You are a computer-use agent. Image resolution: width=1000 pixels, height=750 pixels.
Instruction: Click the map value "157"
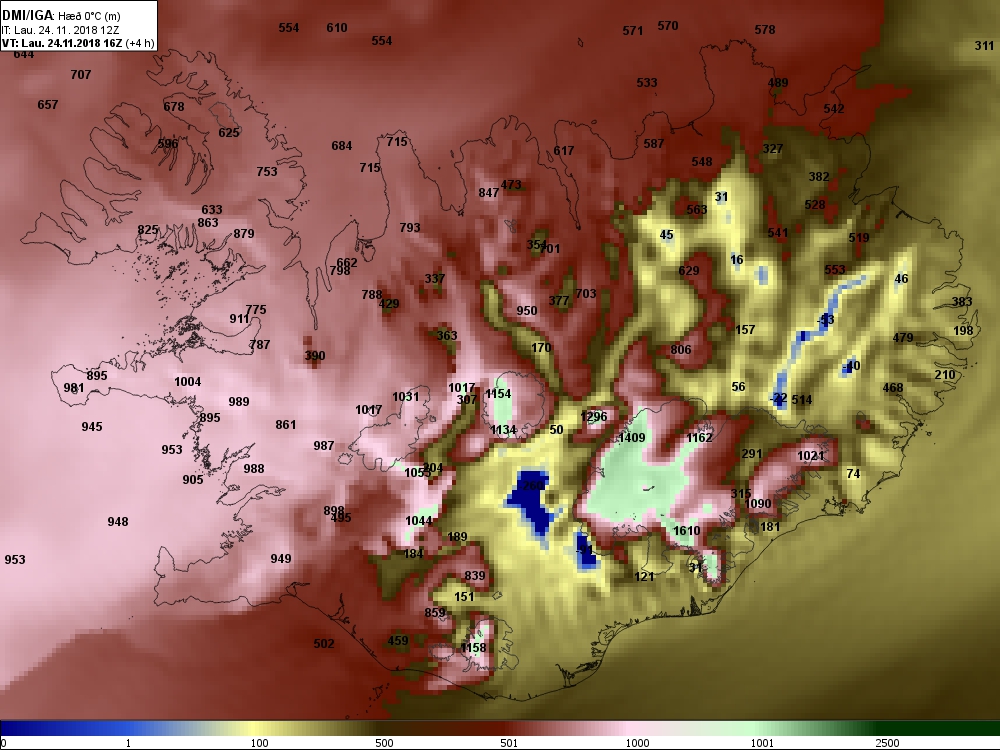(745, 330)
